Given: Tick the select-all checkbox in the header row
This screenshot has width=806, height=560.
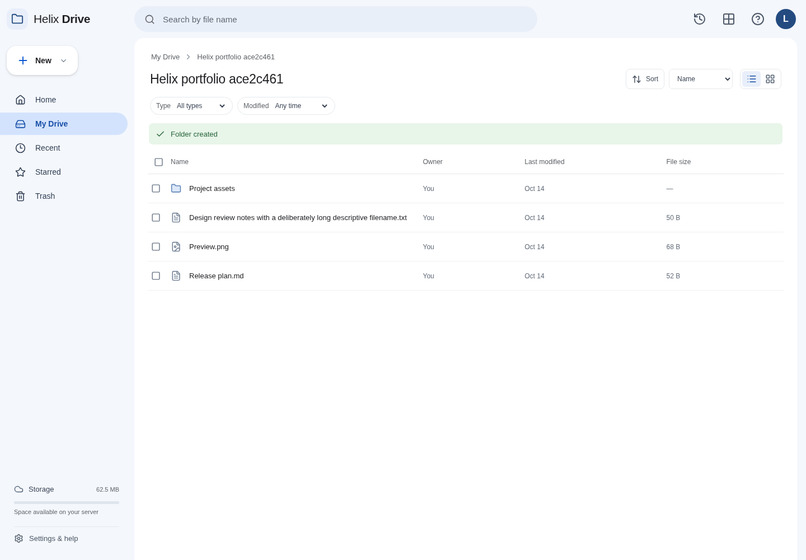Looking at the screenshot, I should (158, 162).
